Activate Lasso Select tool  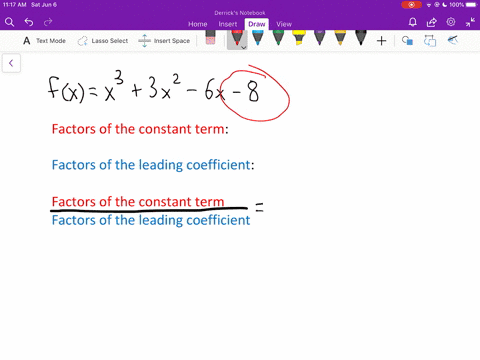tap(103, 41)
